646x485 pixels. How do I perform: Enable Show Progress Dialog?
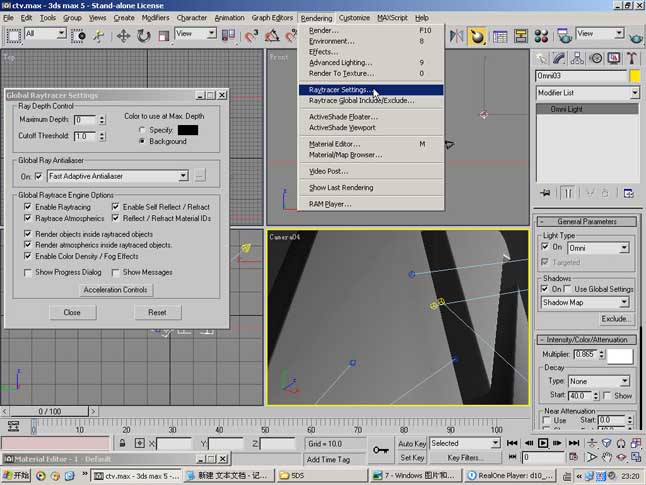click(28, 272)
